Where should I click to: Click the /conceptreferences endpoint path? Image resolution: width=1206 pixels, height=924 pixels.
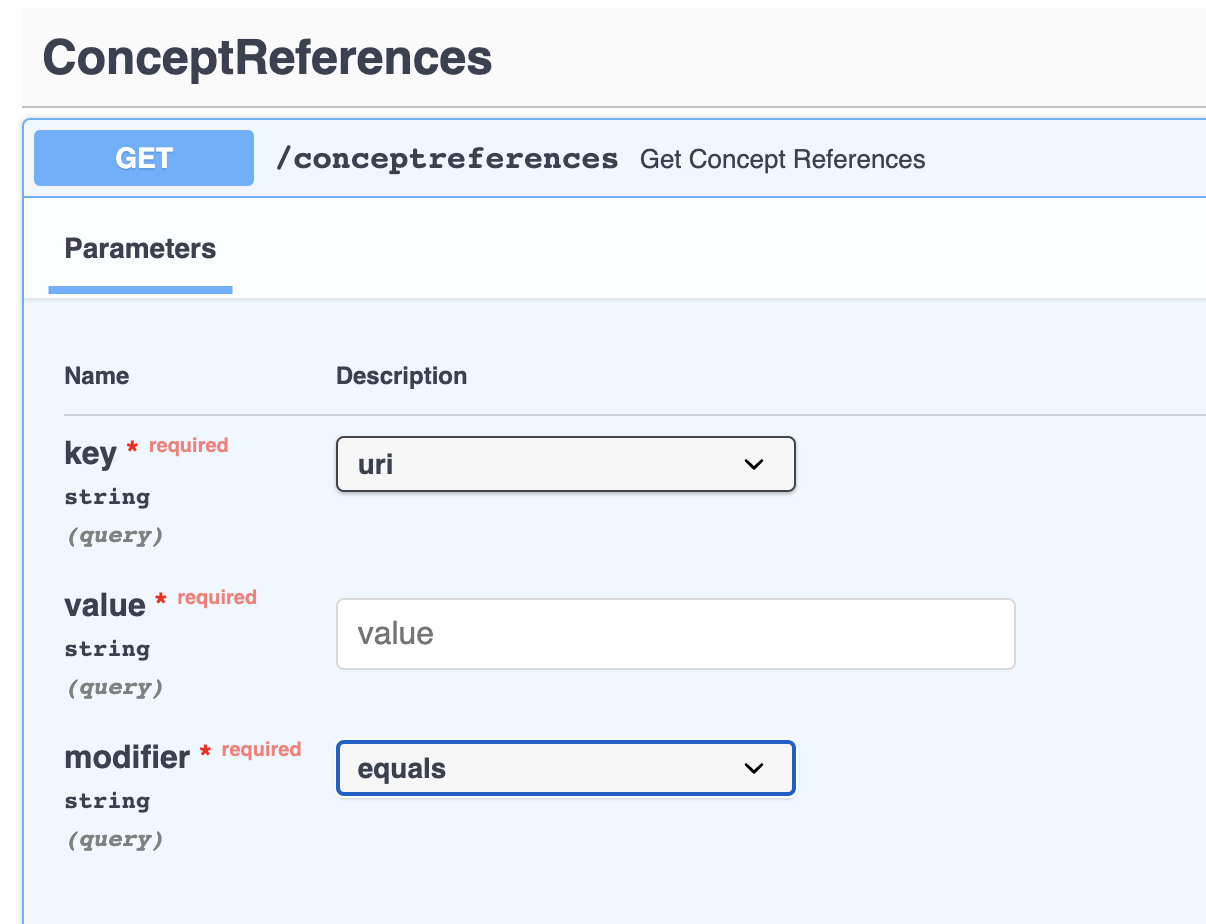point(446,157)
